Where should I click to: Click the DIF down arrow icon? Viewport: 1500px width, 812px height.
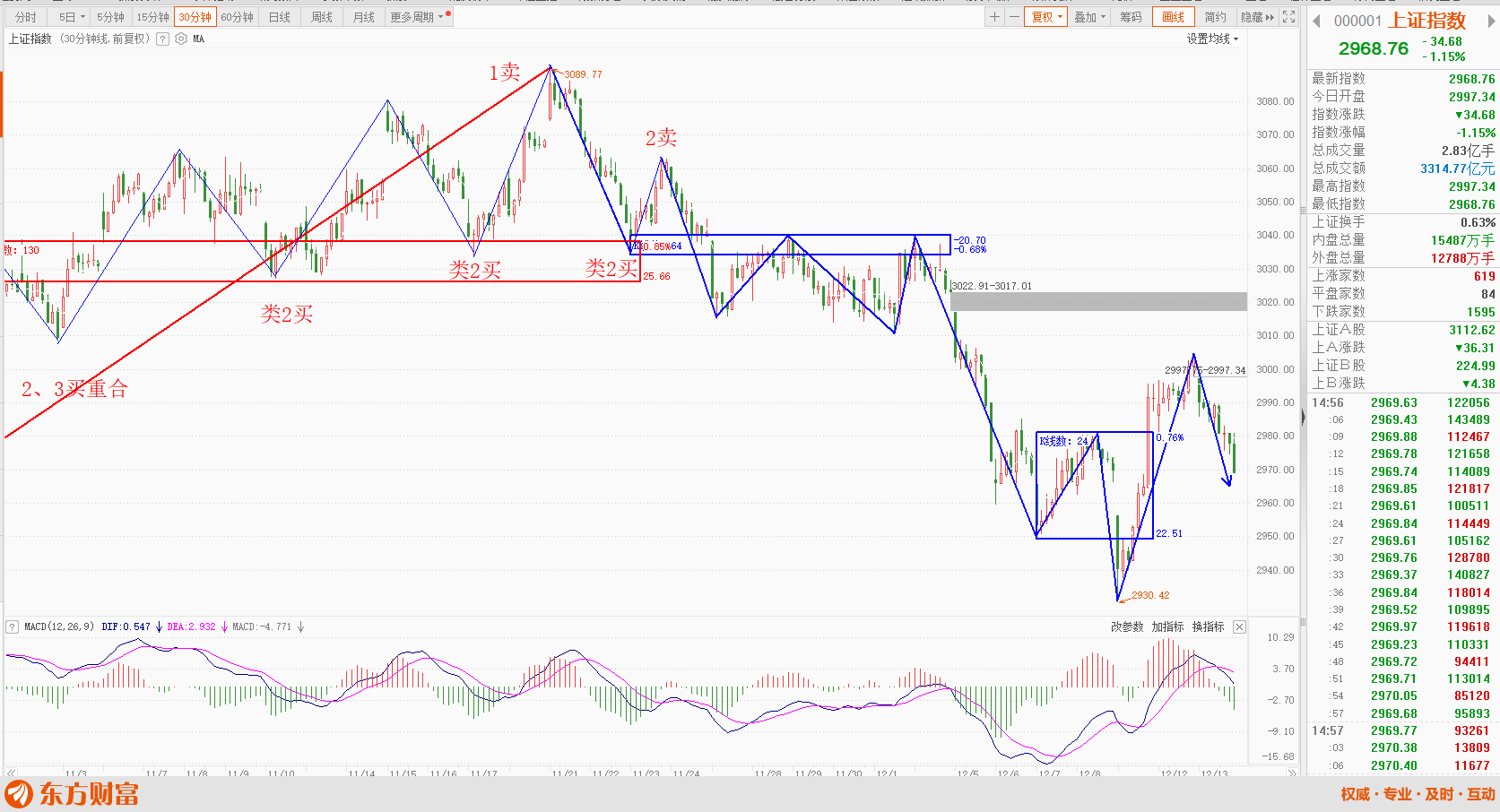(x=159, y=626)
